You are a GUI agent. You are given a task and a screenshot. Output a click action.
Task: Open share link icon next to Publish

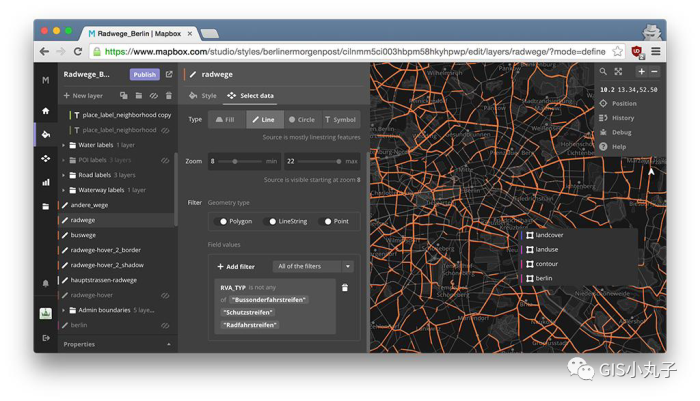coord(169,74)
